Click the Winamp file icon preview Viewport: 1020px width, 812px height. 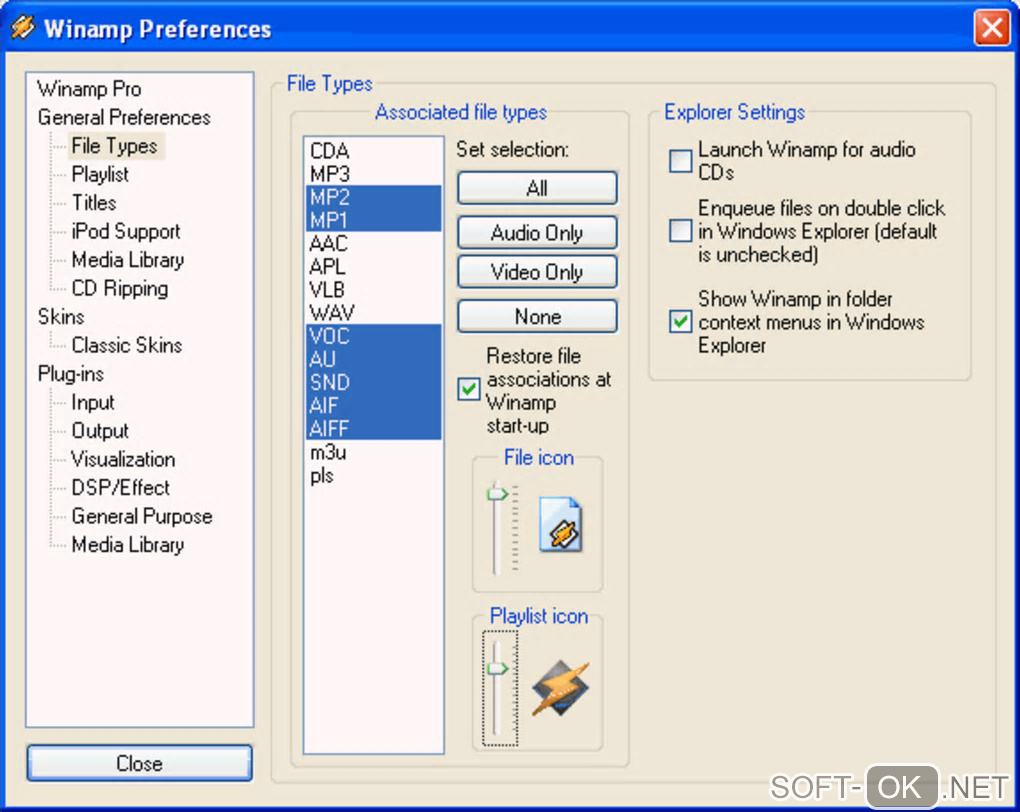point(561,524)
